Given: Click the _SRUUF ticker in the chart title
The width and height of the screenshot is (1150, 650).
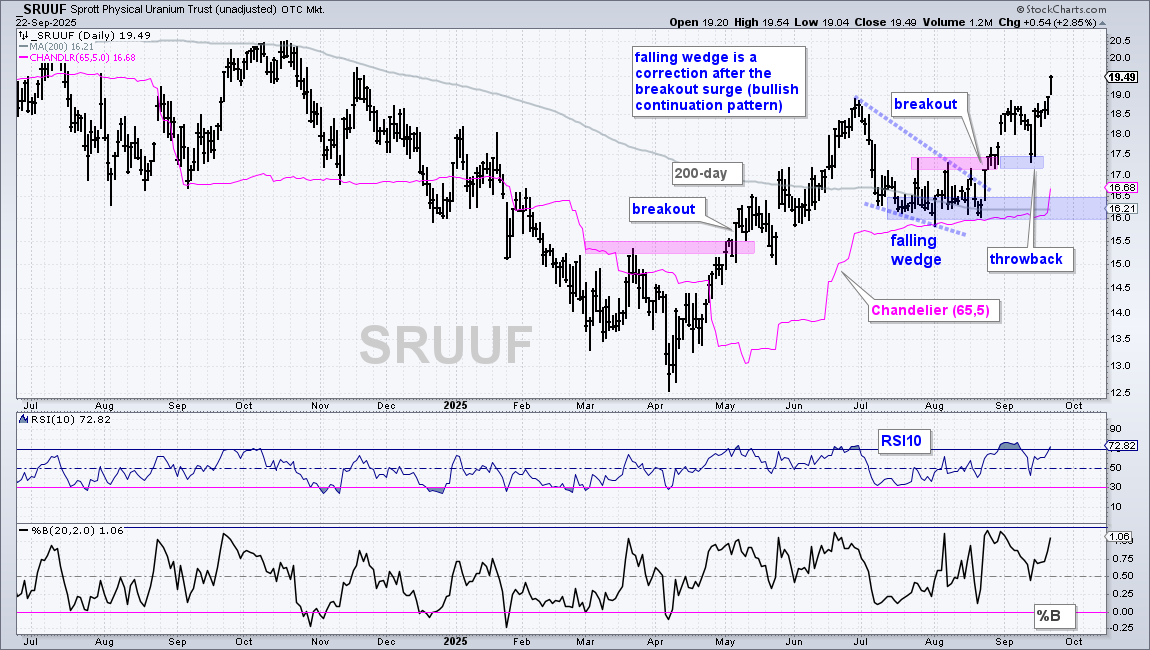Looking at the screenshot, I should [x=41, y=10].
